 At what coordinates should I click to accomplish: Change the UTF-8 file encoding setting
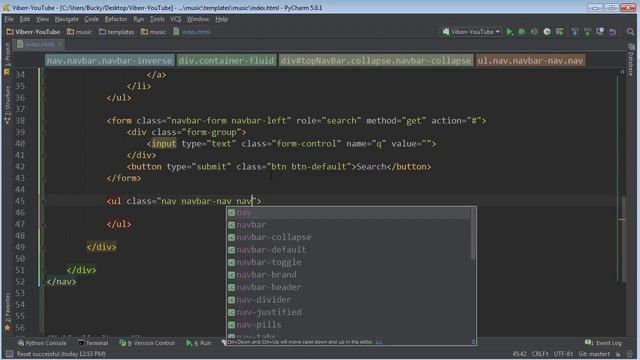(563, 354)
